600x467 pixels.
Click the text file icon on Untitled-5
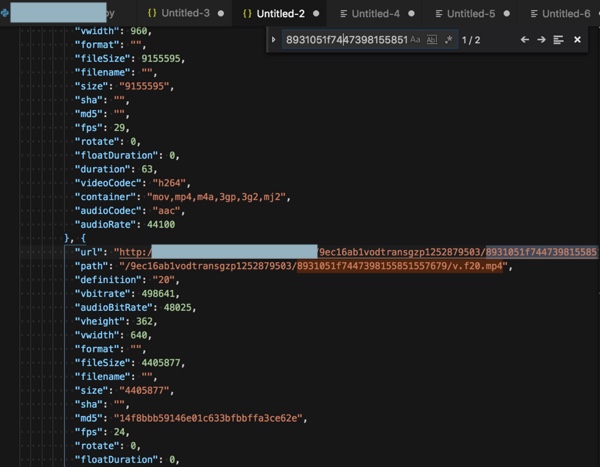[x=439, y=14]
